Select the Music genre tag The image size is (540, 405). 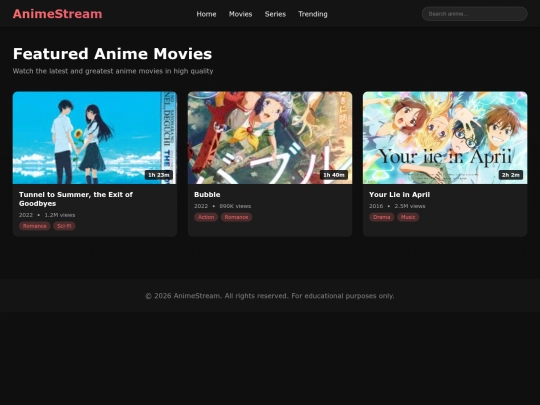click(x=408, y=217)
